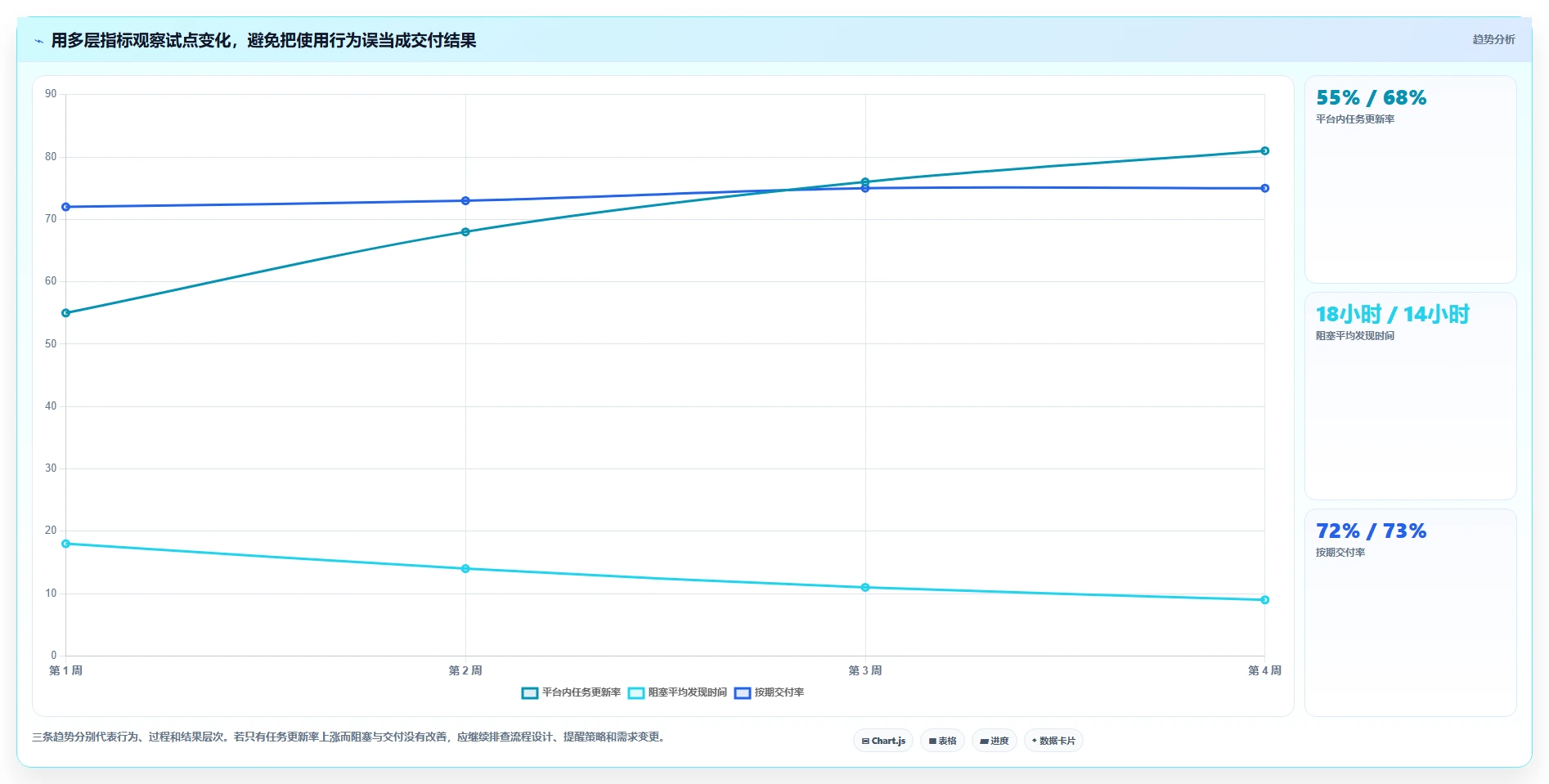Click the 表格 tag chip
This screenshot has height=784, width=1549.
pos(942,741)
